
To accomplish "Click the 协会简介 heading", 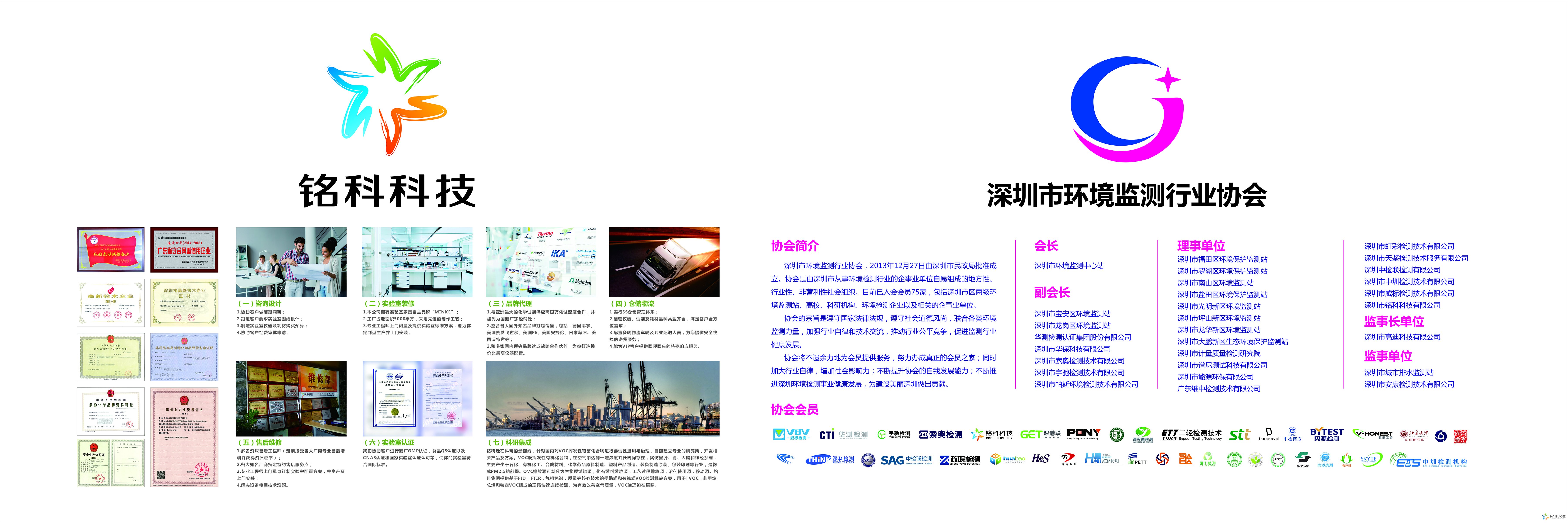I will click(x=794, y=246).
